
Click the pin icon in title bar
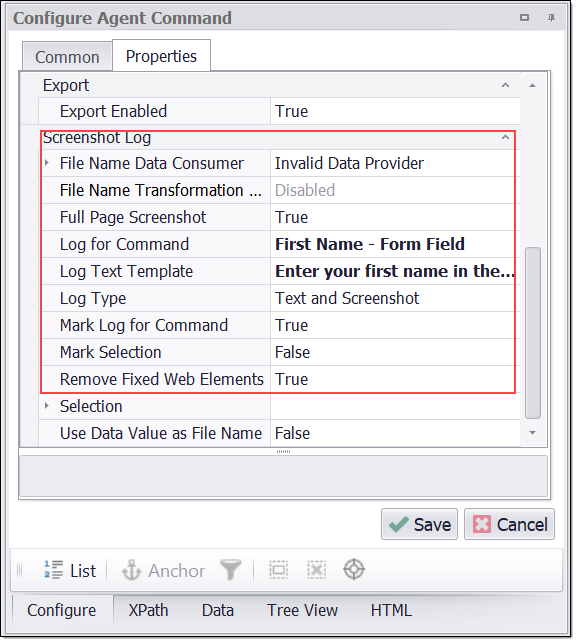(551, 18)
